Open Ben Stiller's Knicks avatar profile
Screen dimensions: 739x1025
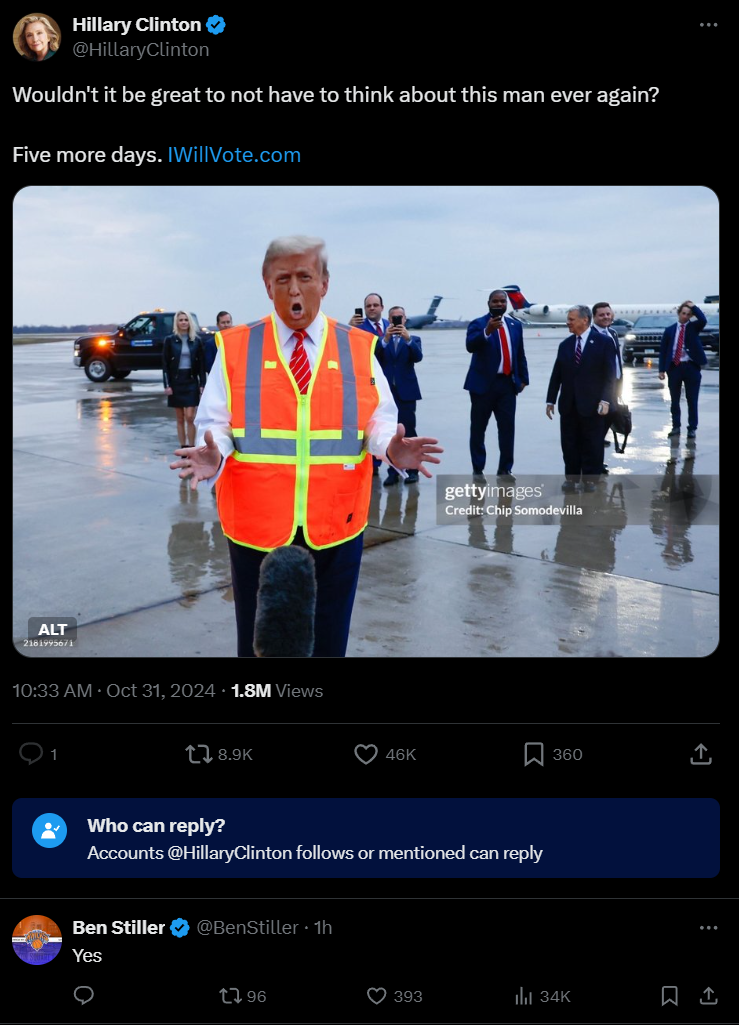[x=37, y=940]
